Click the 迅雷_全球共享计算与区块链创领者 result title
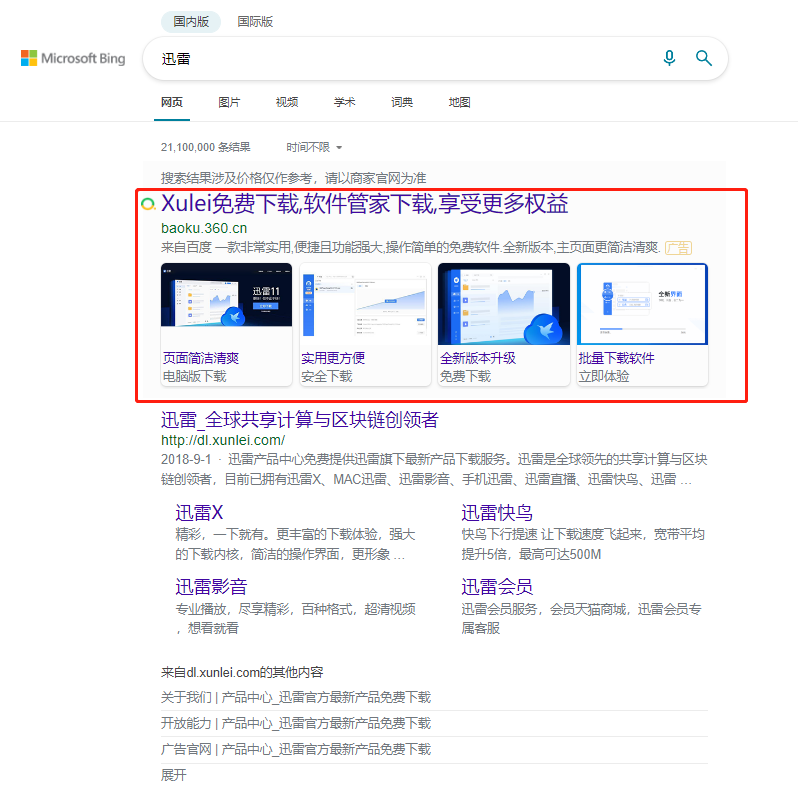This screenshot has width=798, height=809. (x=300, y=420)
